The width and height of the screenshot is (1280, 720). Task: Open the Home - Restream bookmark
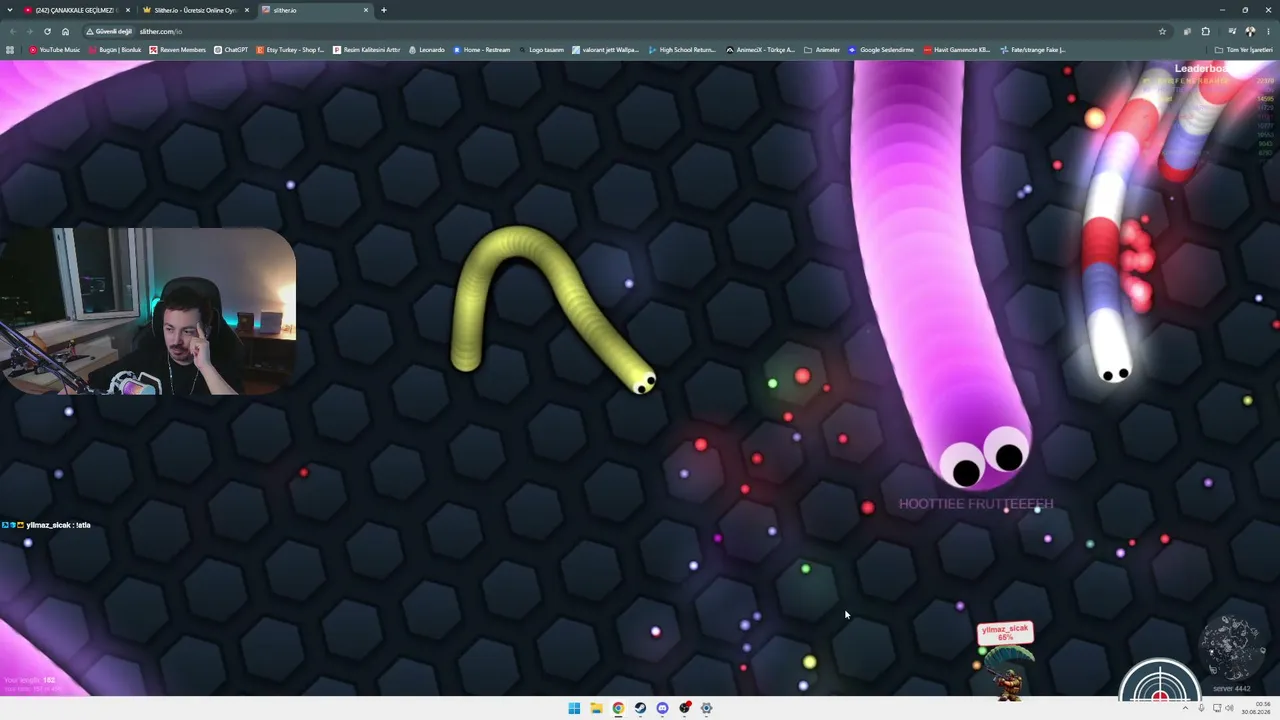pos(482,49)
